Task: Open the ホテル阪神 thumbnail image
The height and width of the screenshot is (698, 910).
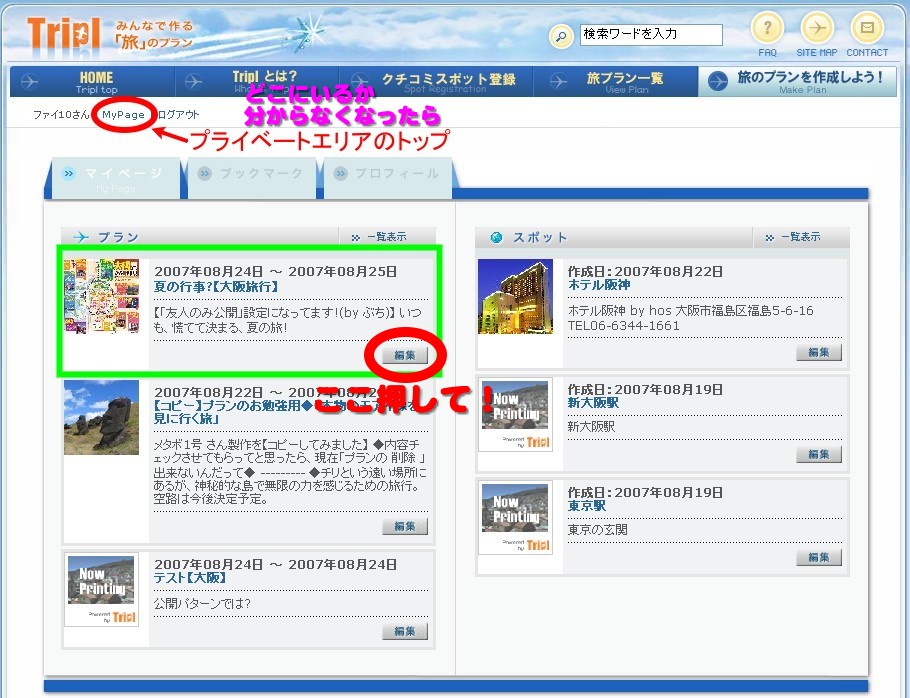Action: click(515, 297)
